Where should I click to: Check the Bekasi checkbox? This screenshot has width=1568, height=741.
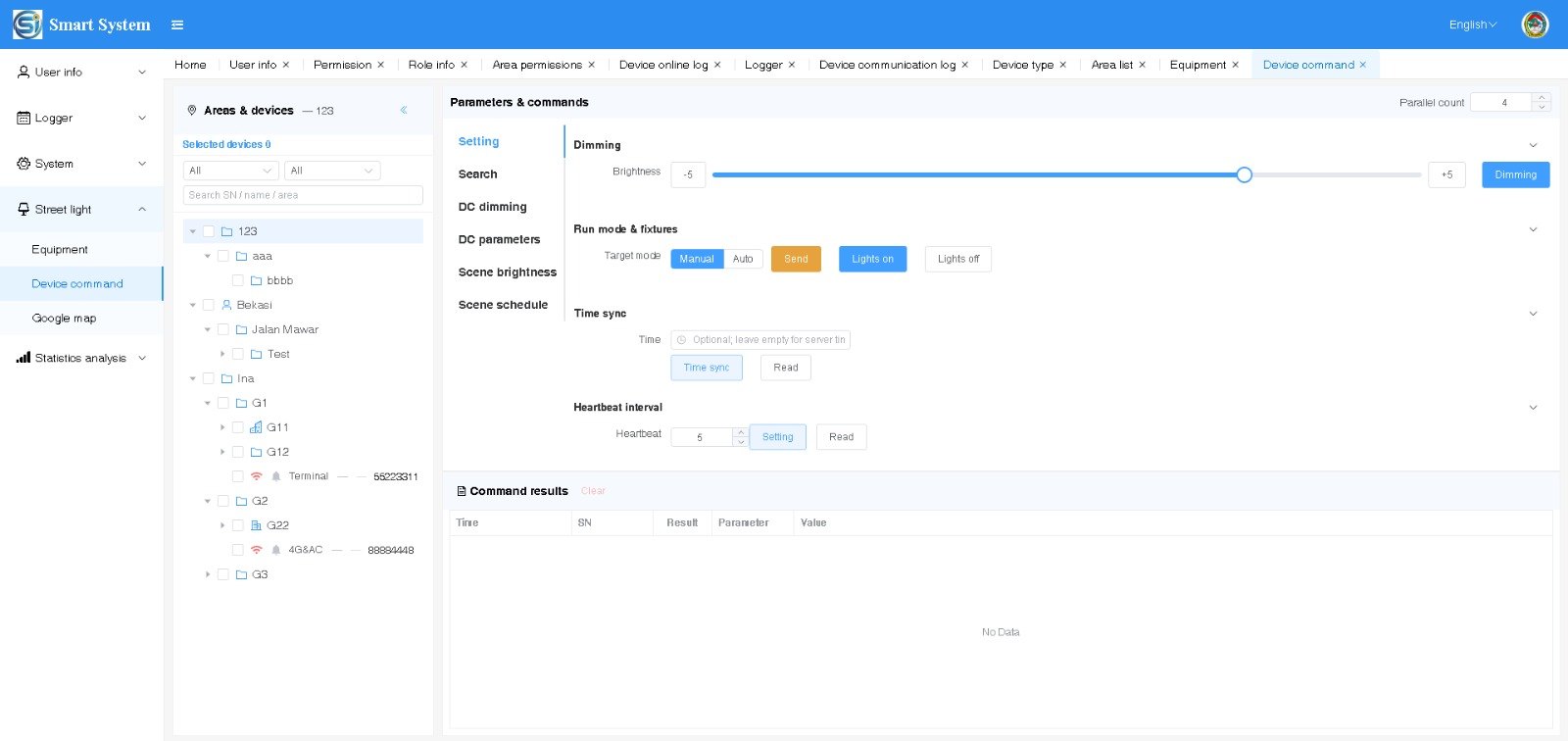[x=209, y=305]
